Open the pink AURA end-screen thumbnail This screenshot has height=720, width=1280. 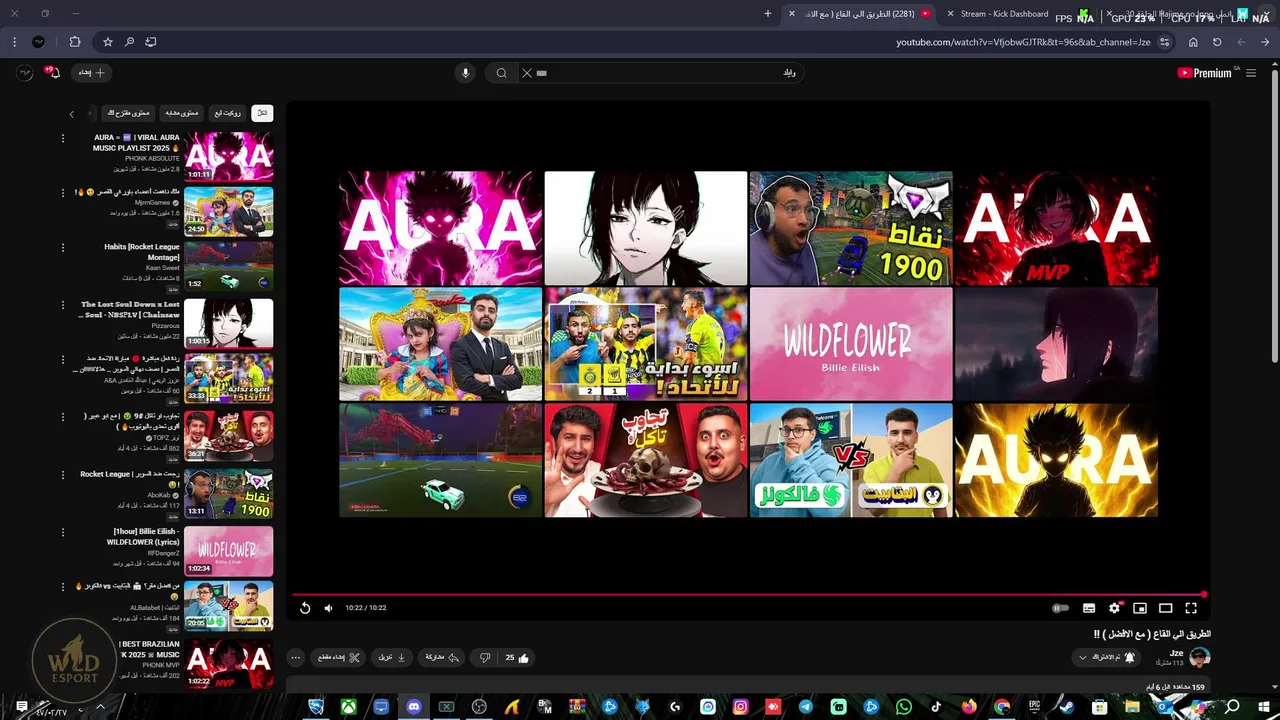440,228
